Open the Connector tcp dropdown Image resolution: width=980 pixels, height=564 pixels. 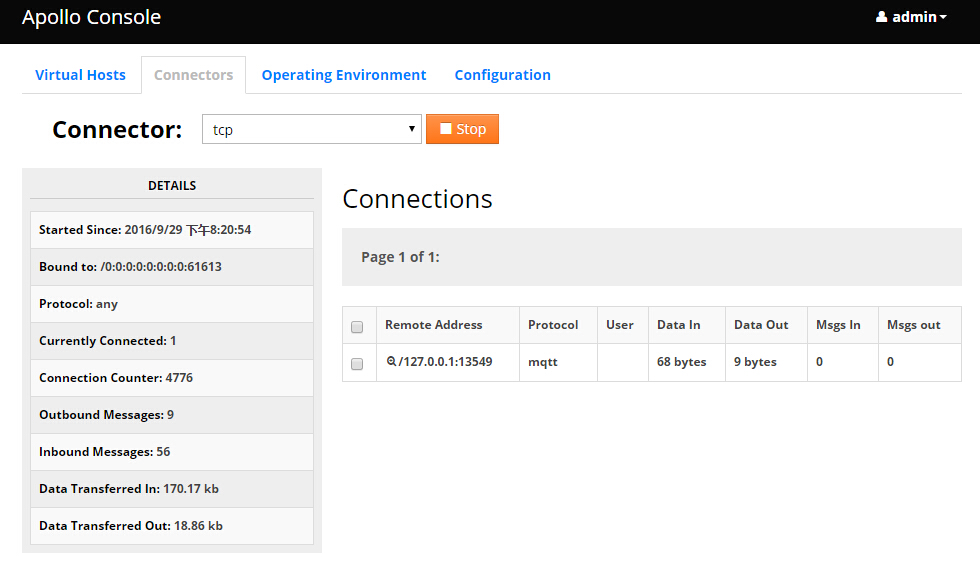coord(311,129)
